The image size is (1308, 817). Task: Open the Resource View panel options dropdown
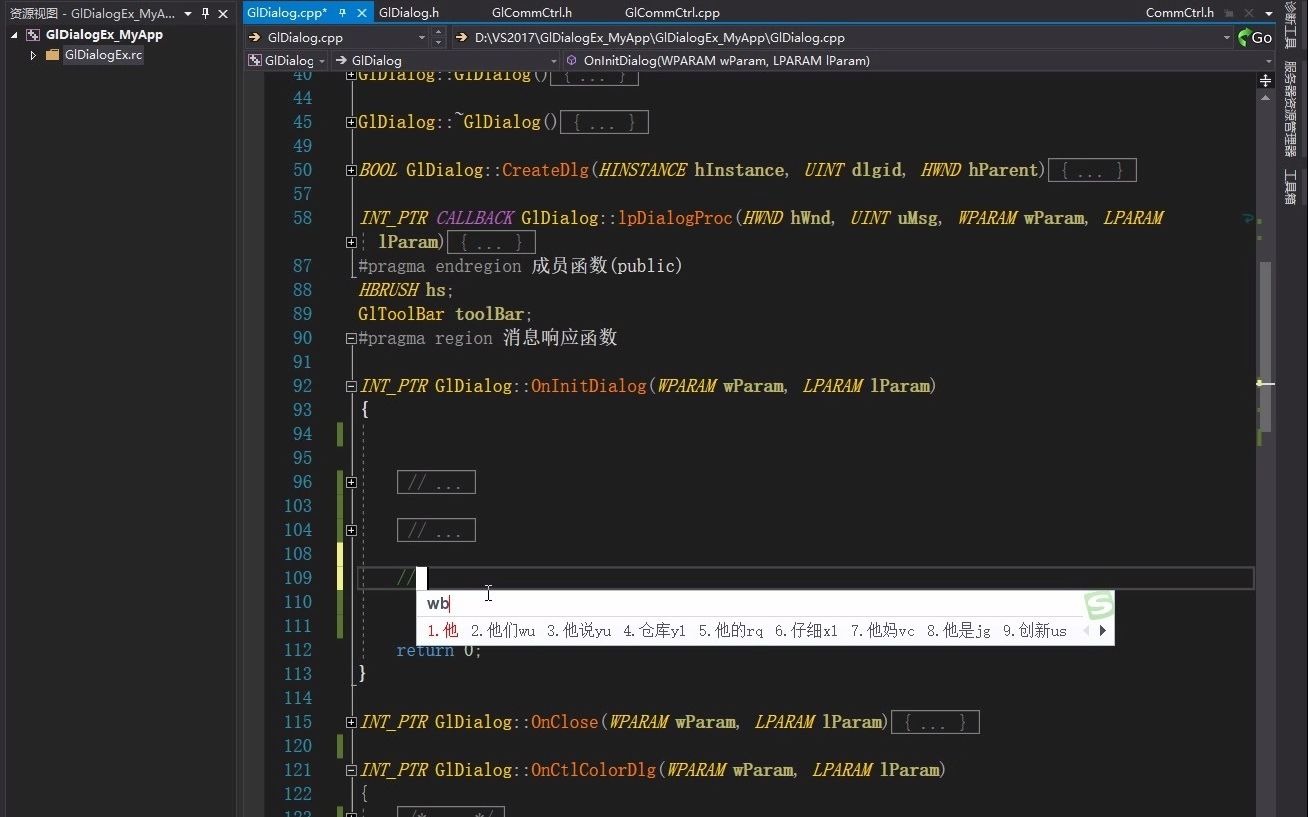tap(188, 14)
